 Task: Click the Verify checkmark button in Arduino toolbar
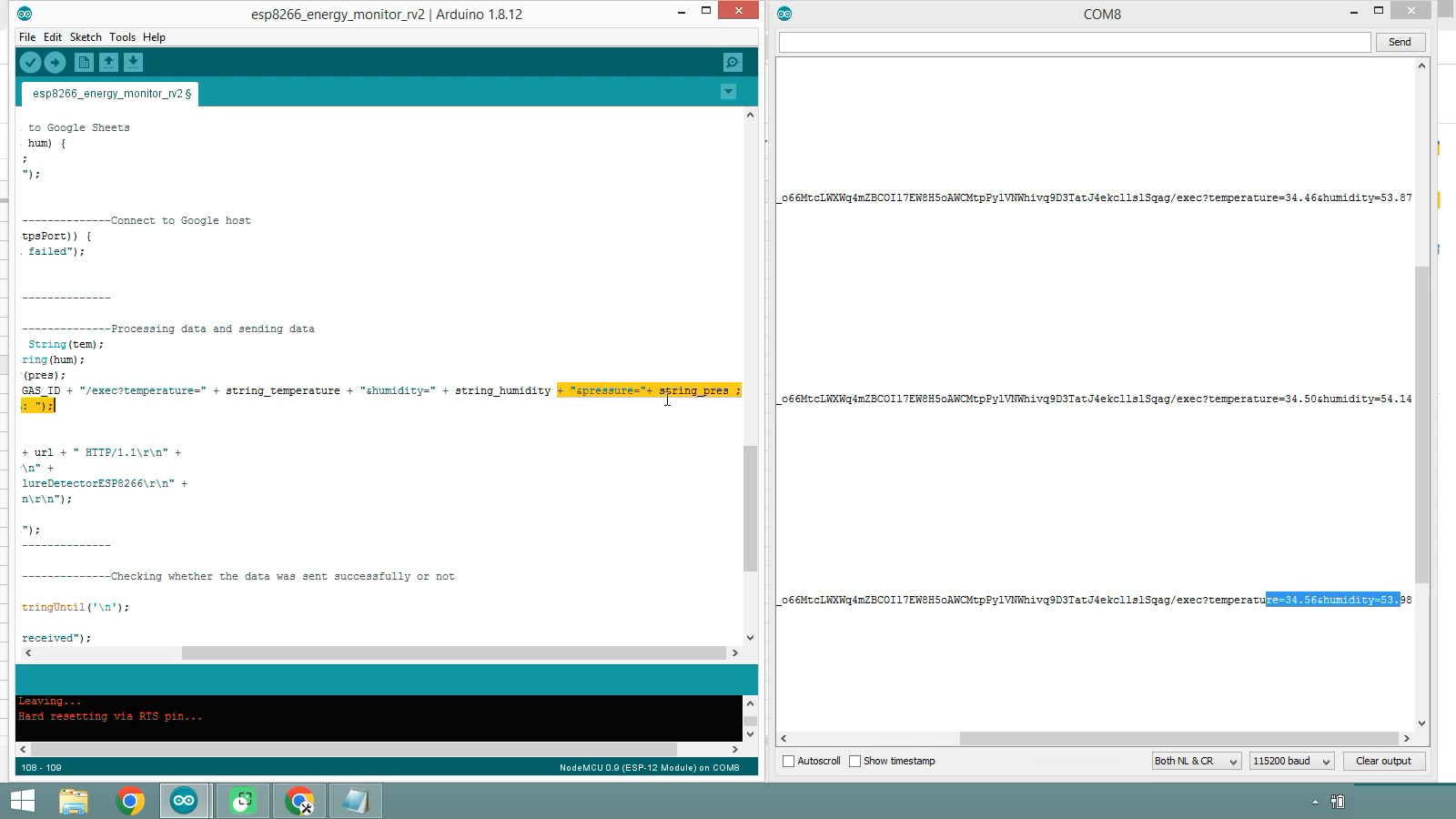click(30, 62)
